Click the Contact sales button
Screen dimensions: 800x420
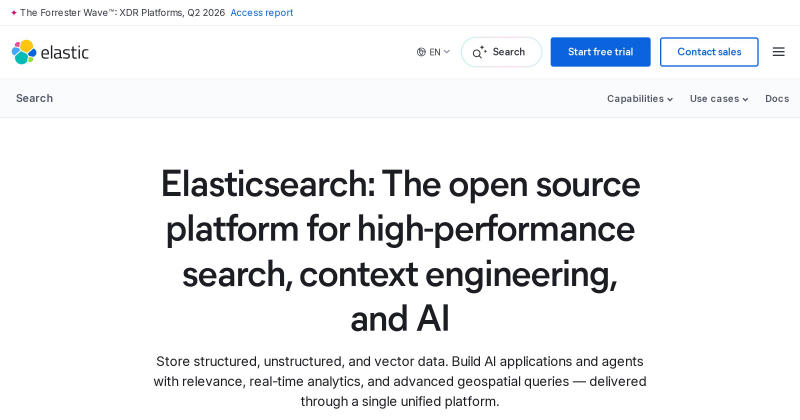709,52
